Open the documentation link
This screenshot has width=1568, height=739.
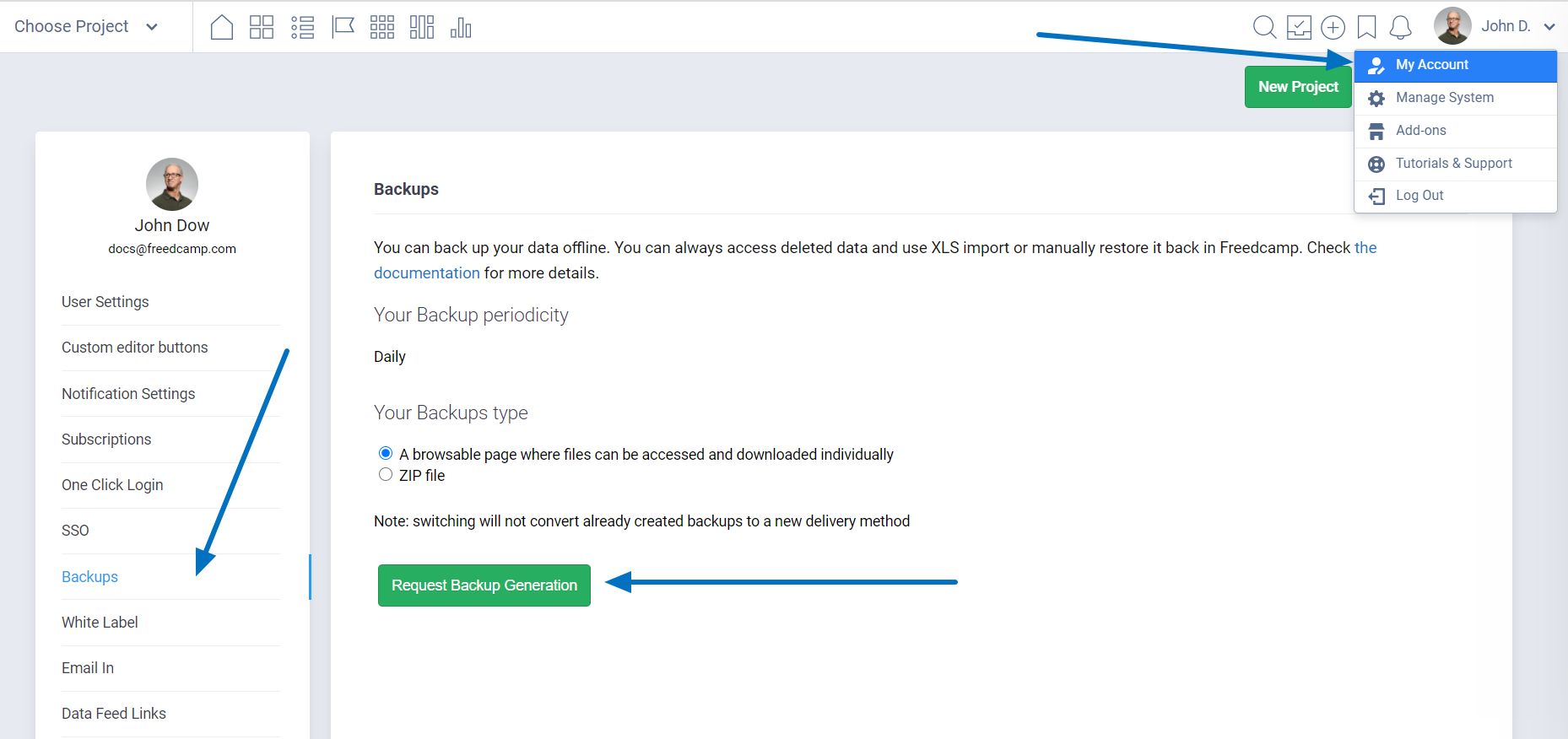[x=426, y=273]
